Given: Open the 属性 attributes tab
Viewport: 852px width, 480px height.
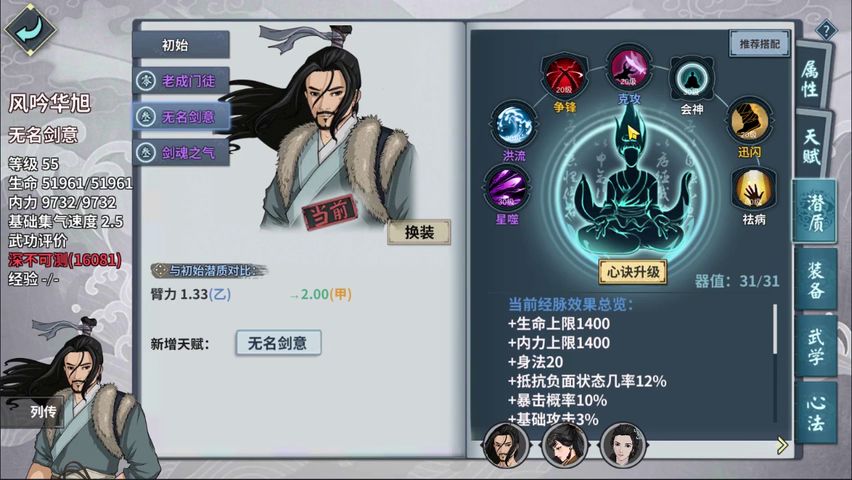Looking at the screenshot, I should click(812, 77).
